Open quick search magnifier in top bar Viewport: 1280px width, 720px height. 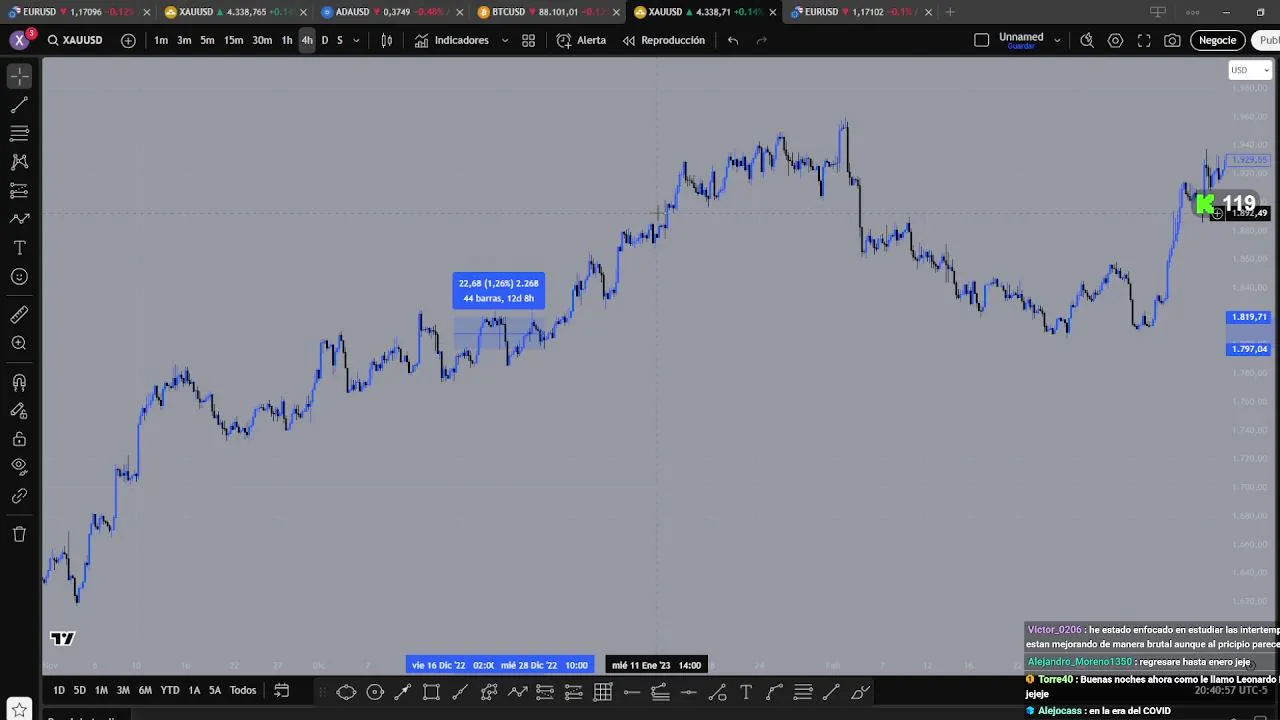click(1086, 40)
